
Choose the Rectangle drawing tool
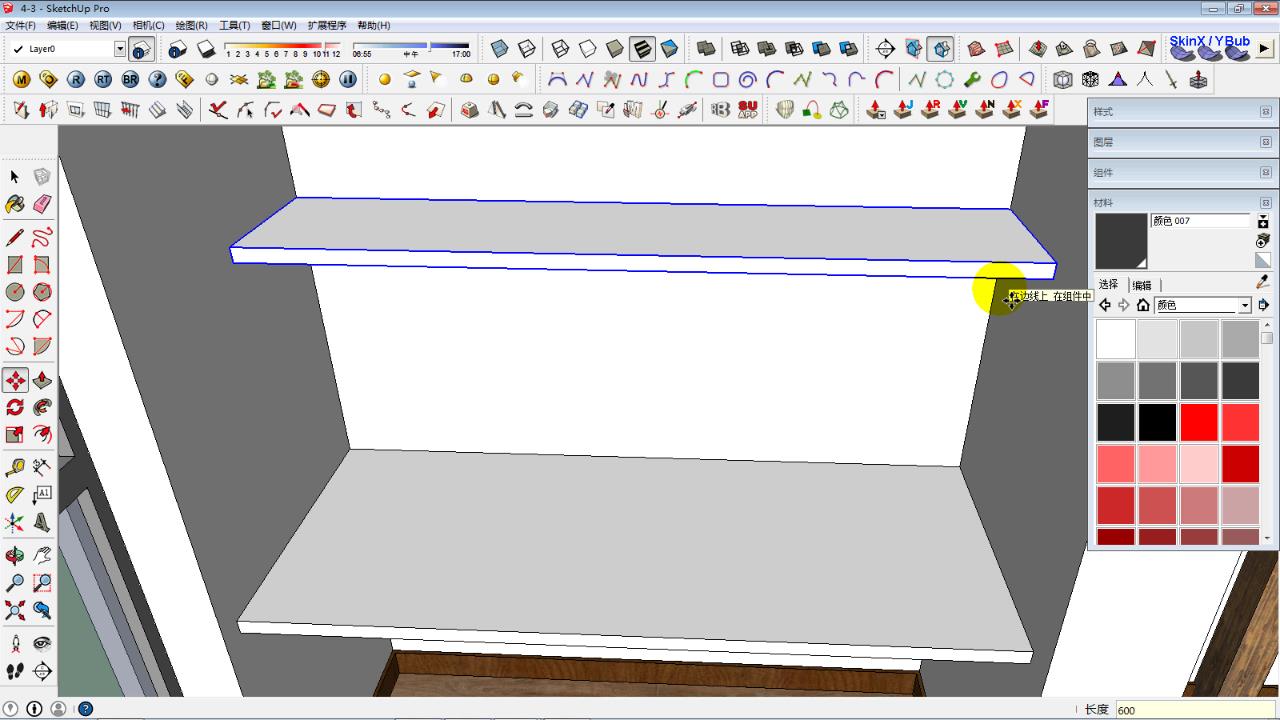click(14, 265)
